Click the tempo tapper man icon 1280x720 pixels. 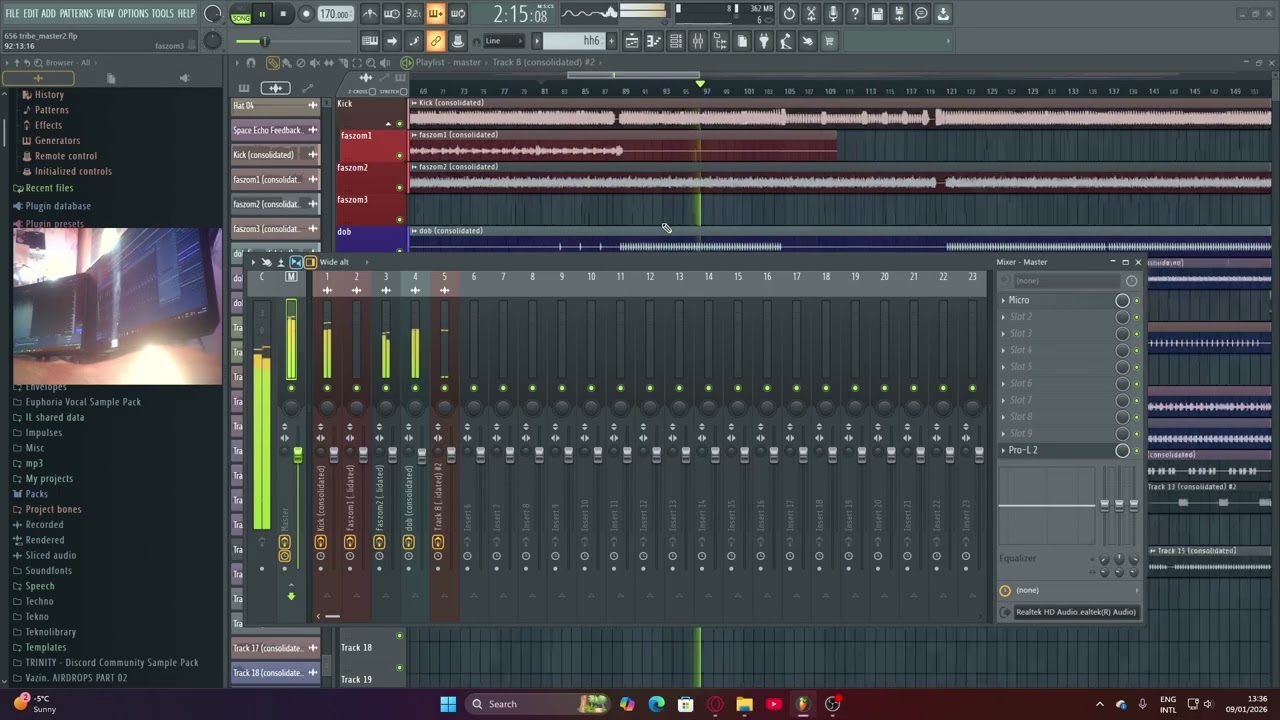click(x=785, y=41)
